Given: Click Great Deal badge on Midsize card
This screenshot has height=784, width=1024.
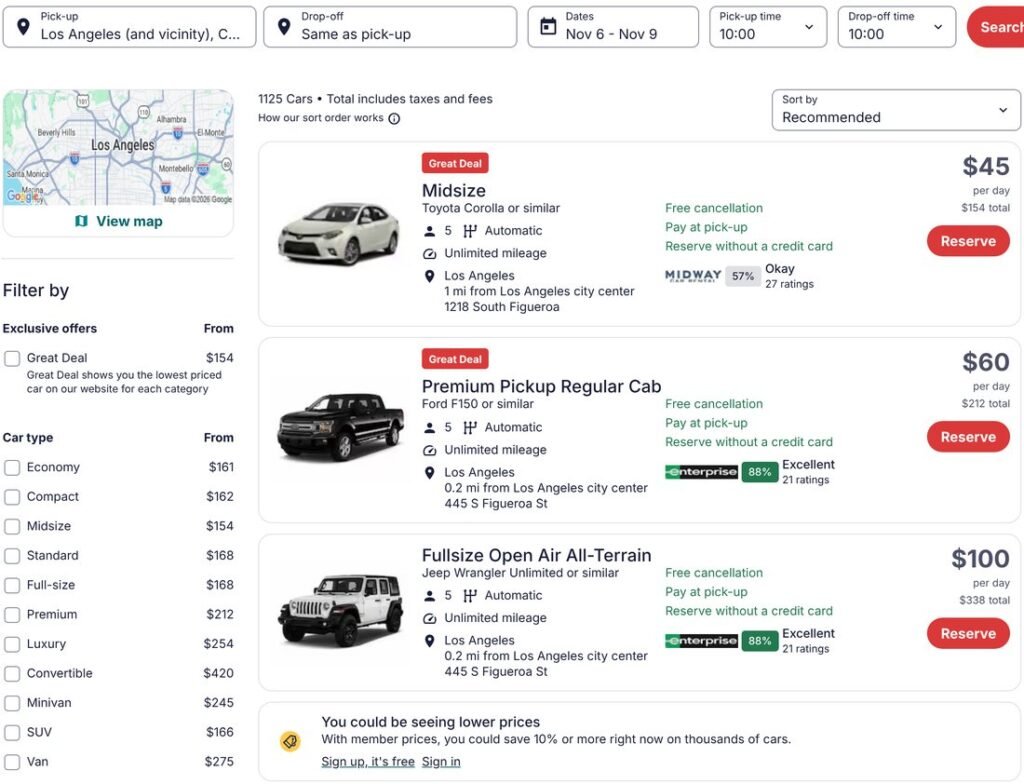Looking at the screenshot, I should click(455, 163).
